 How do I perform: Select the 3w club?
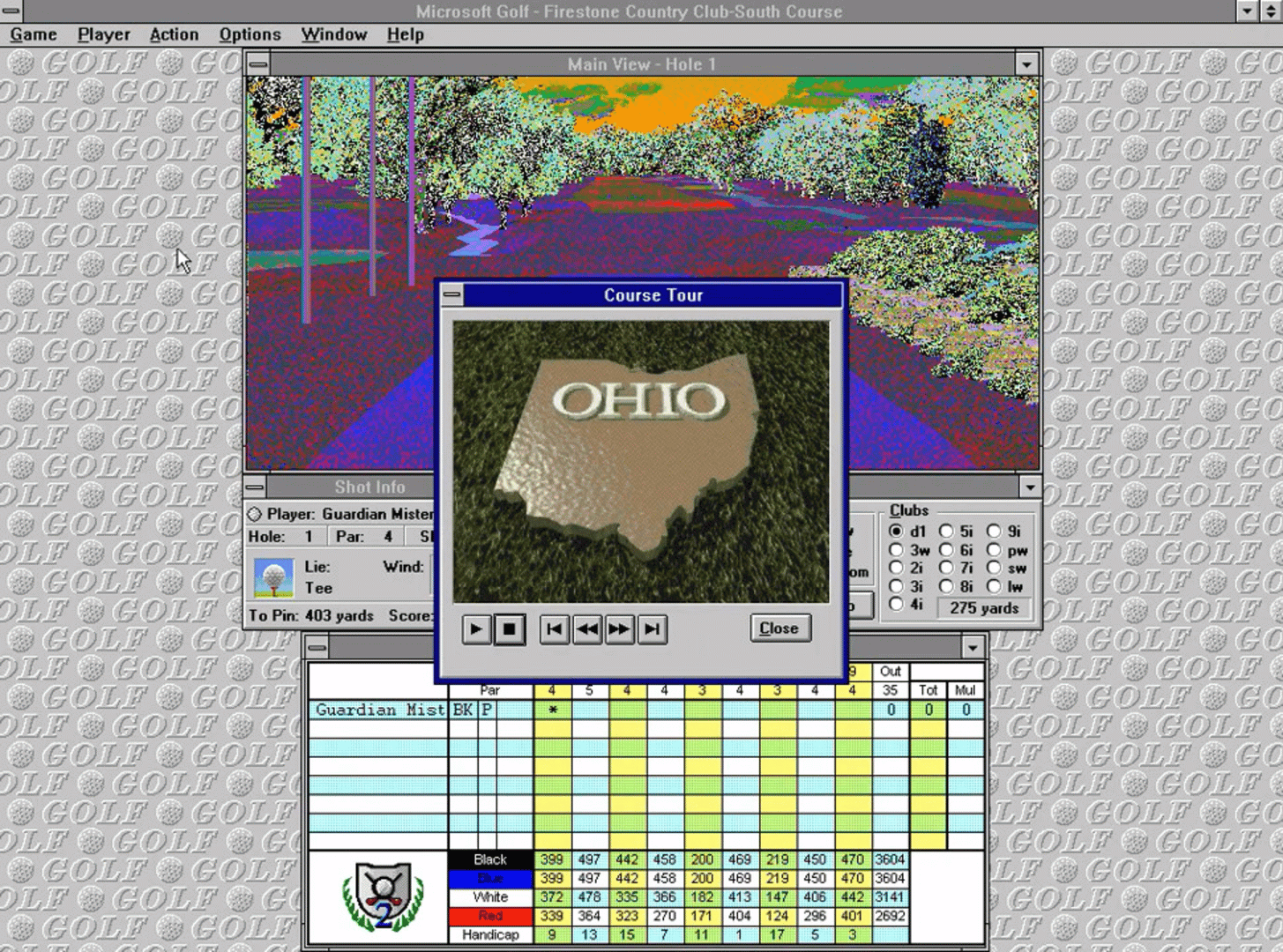point(896,550)
